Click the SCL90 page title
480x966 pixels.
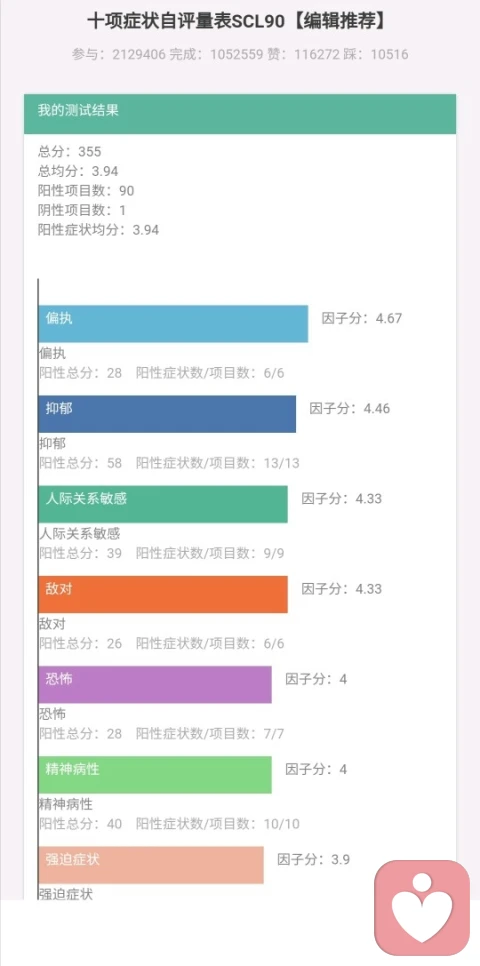240,22
